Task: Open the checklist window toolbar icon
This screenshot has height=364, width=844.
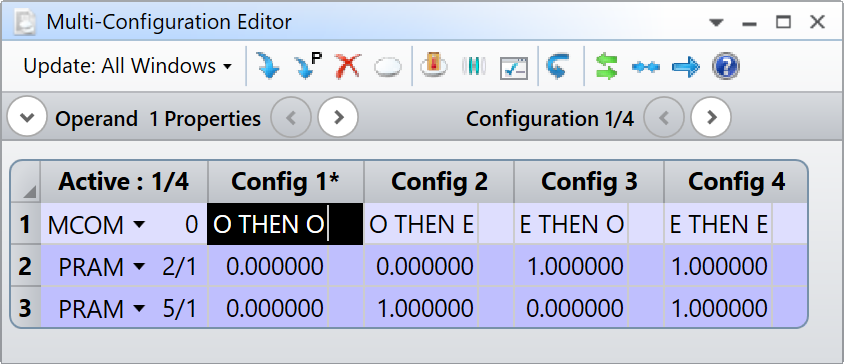Action: coord(514,68)
